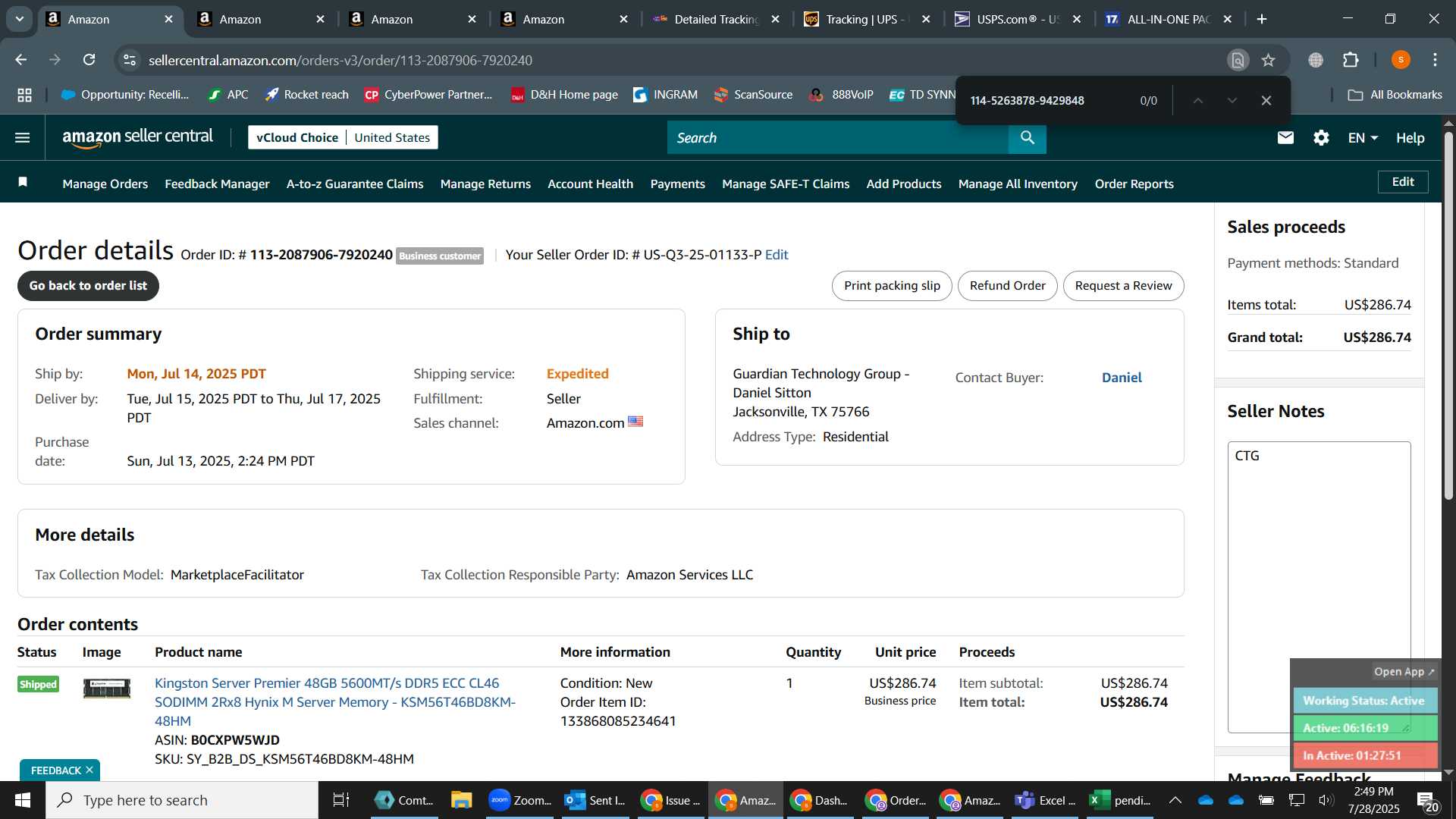Screen dimensions: 1456x819
Task: View site information icon in the address bar
Action: (130, 60)
